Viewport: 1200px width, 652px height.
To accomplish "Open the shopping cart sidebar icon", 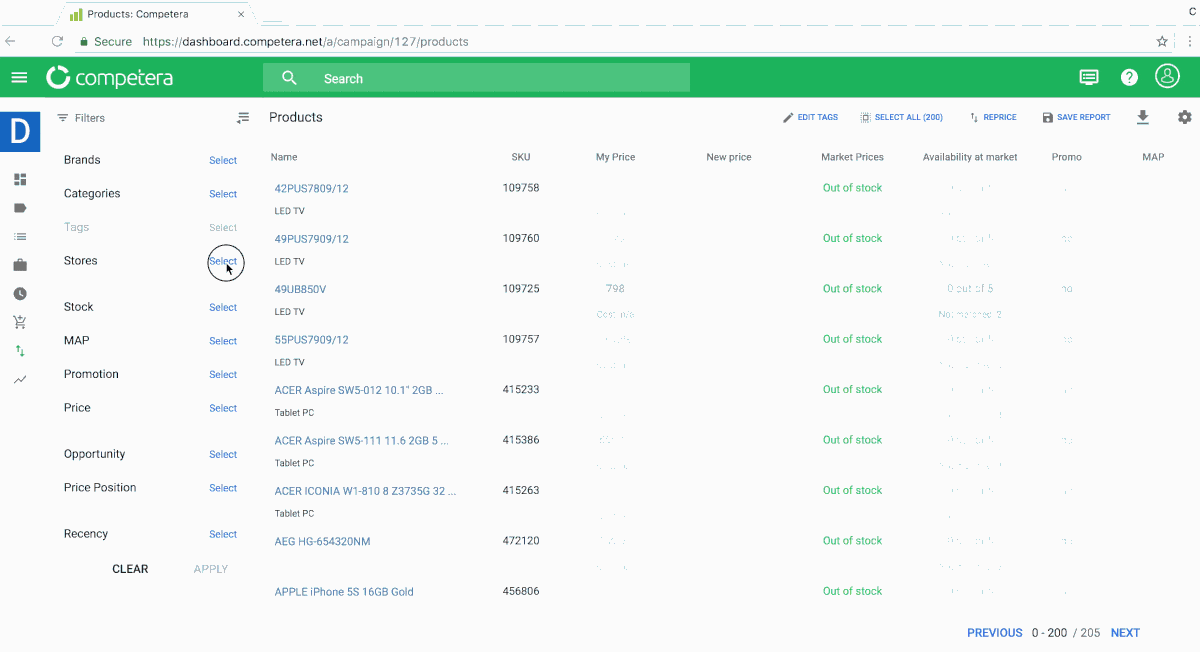I will click(20, 322).
